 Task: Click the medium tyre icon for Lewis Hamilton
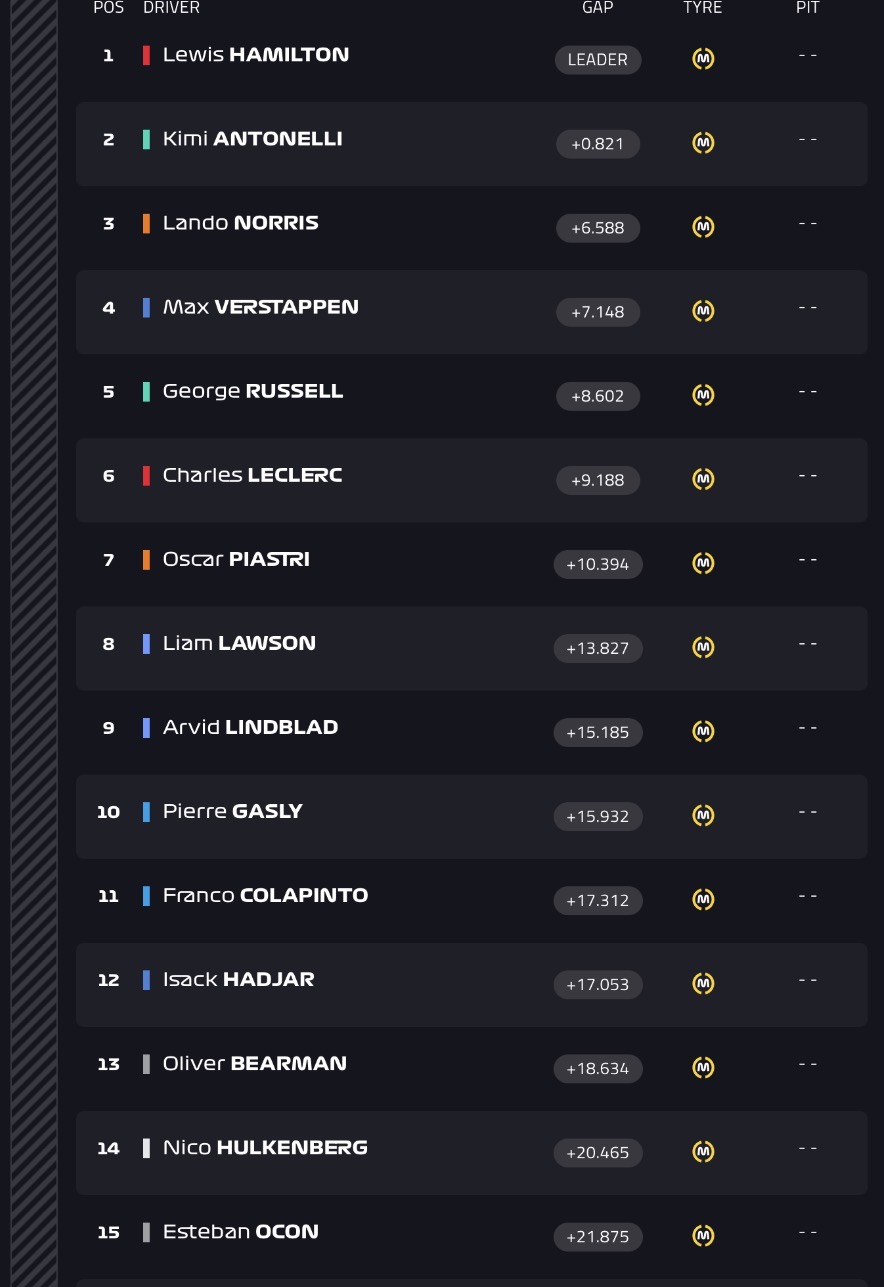click(x=703, y=59)
